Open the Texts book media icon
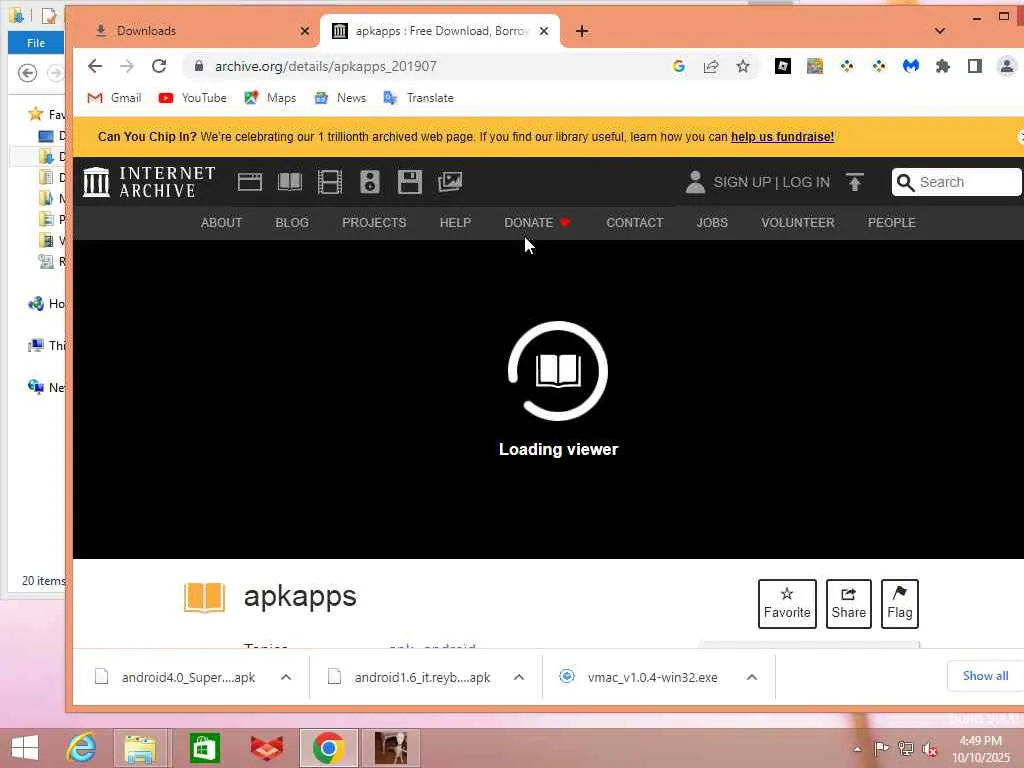This screenshot has height=768, width=1024. pos(289,182)
